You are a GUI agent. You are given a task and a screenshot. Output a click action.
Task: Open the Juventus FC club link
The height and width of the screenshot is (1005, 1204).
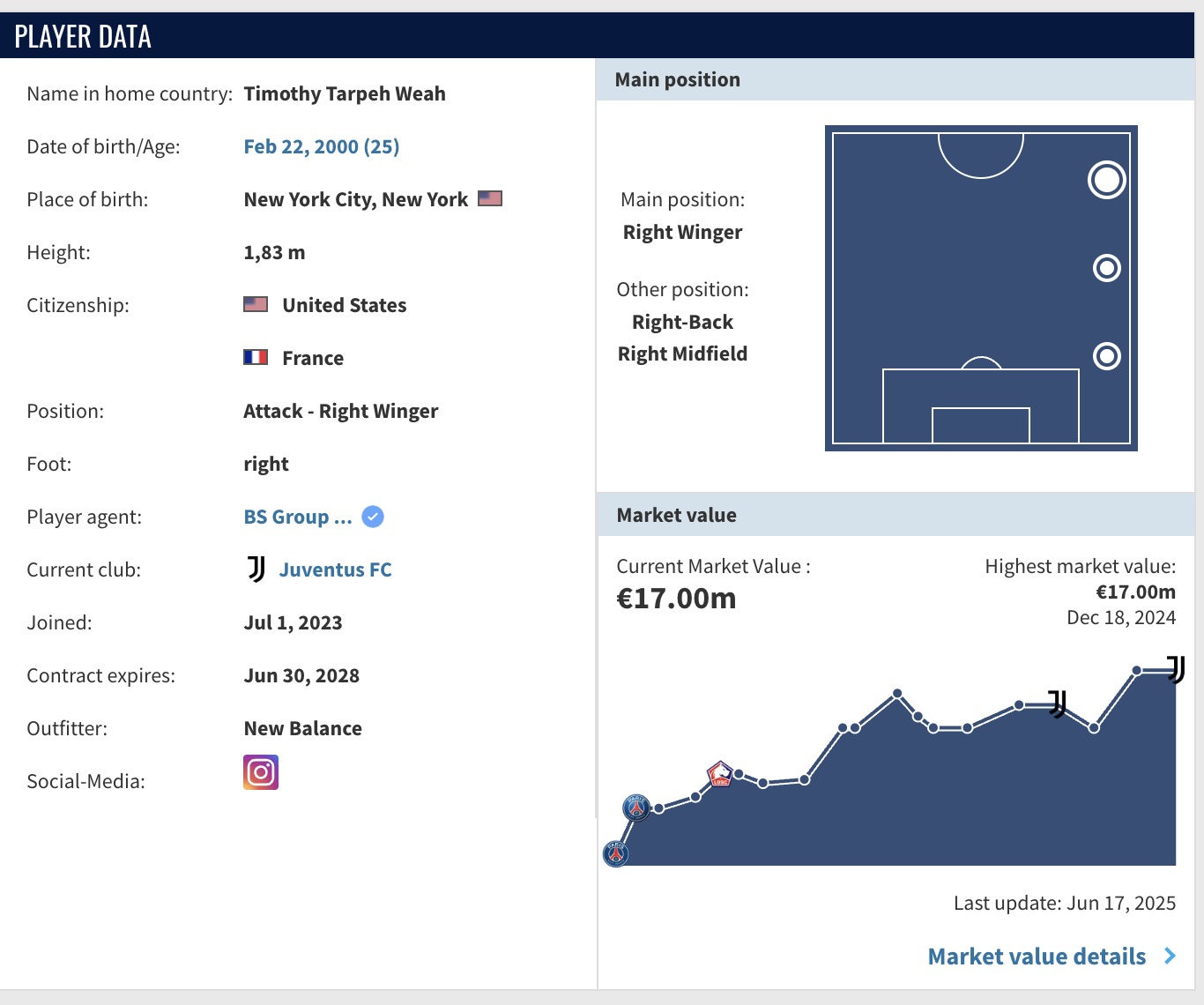pos(335,569)
